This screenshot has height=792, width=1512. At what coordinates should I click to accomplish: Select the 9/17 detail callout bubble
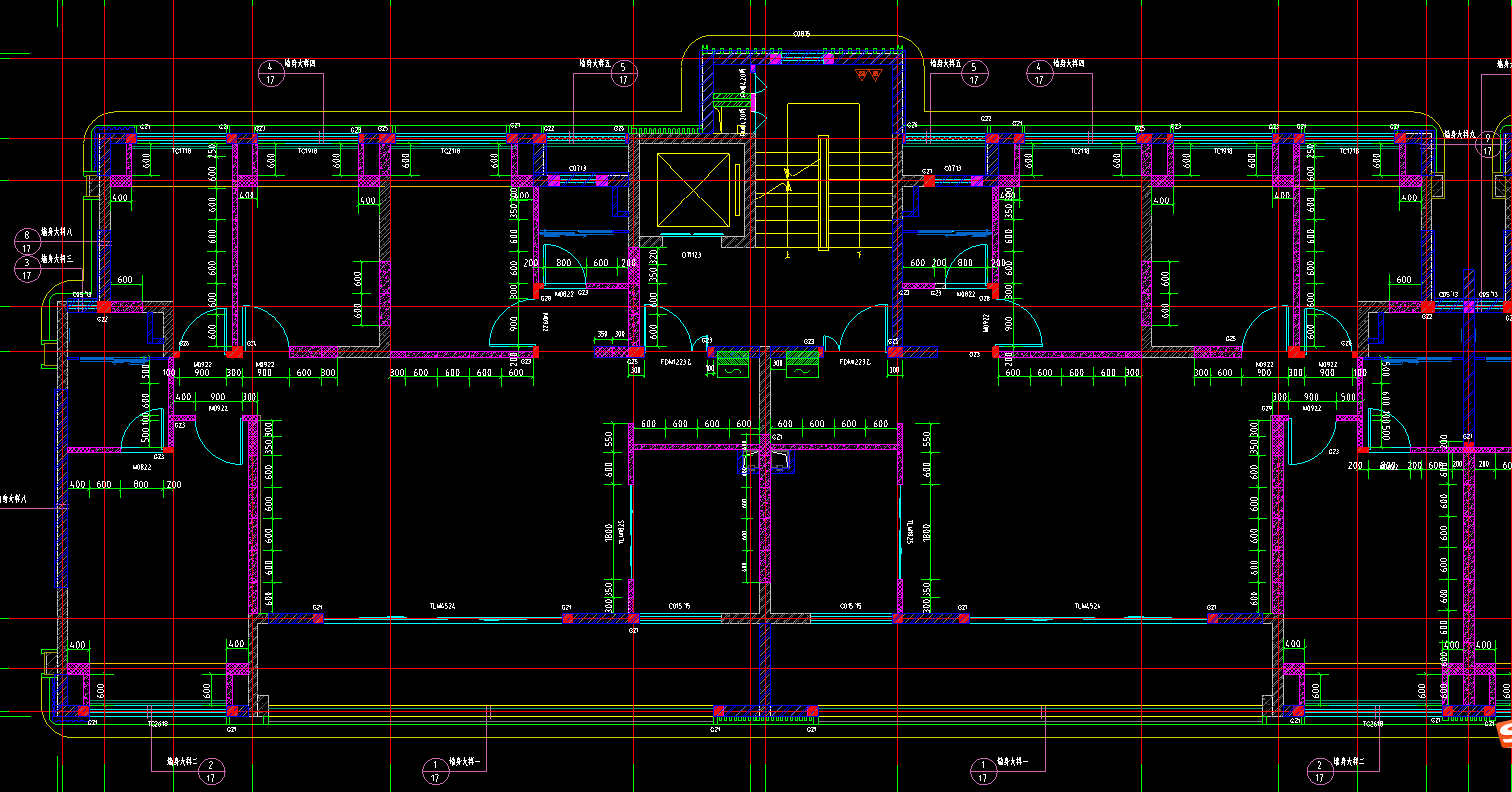point(1488,144)
